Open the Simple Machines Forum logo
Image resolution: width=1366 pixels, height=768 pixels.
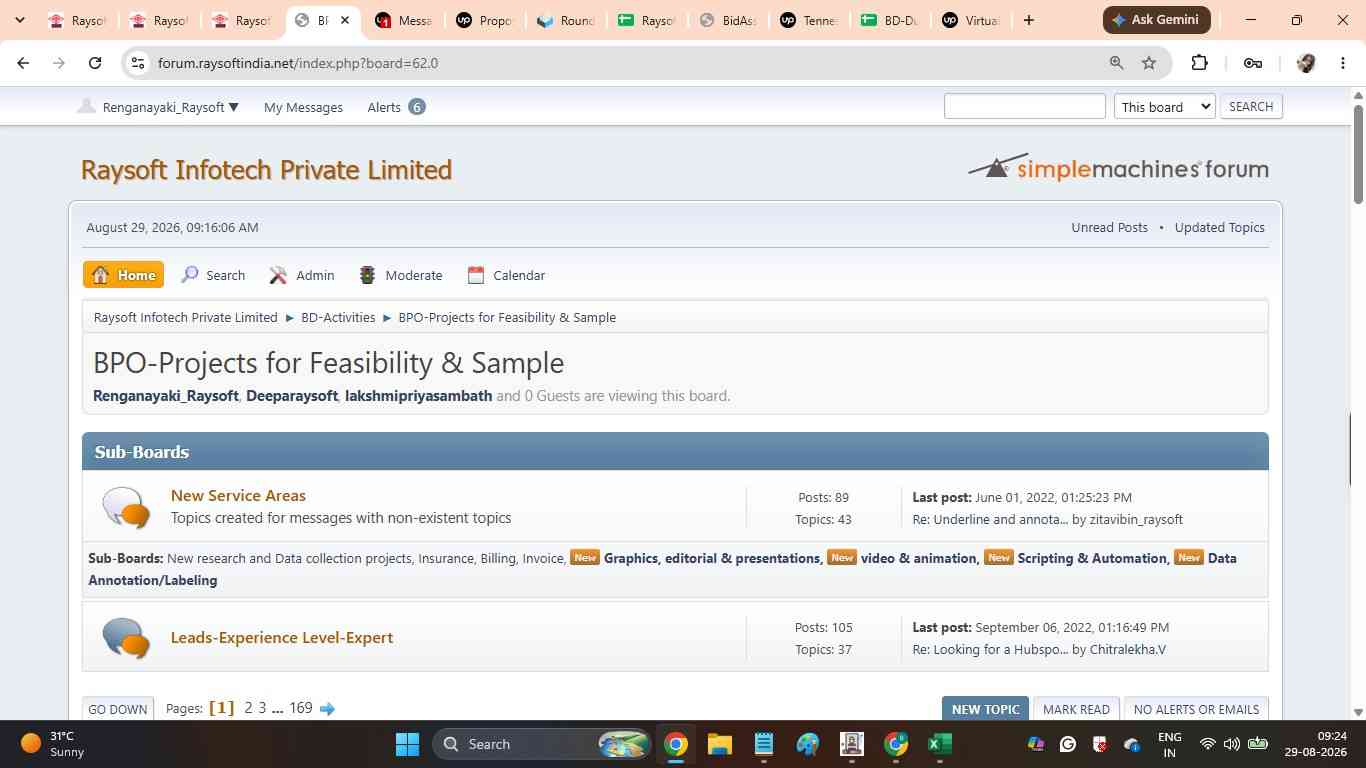[1118, 167]
